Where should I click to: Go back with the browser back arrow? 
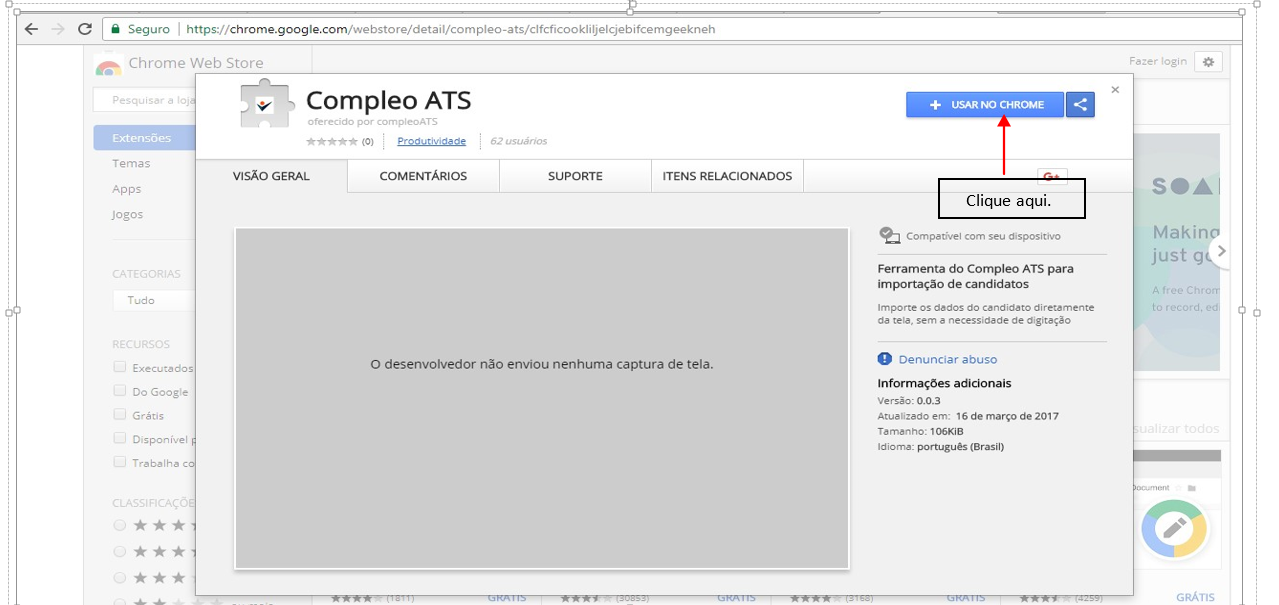[x=31, y=29]
